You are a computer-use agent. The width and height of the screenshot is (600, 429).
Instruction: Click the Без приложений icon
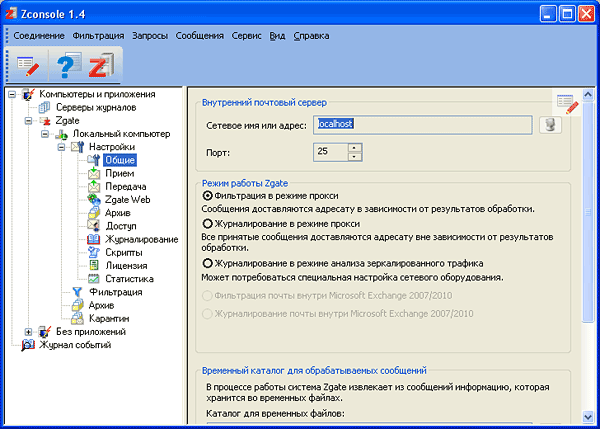pyautogui.click(x=45, y=332)
